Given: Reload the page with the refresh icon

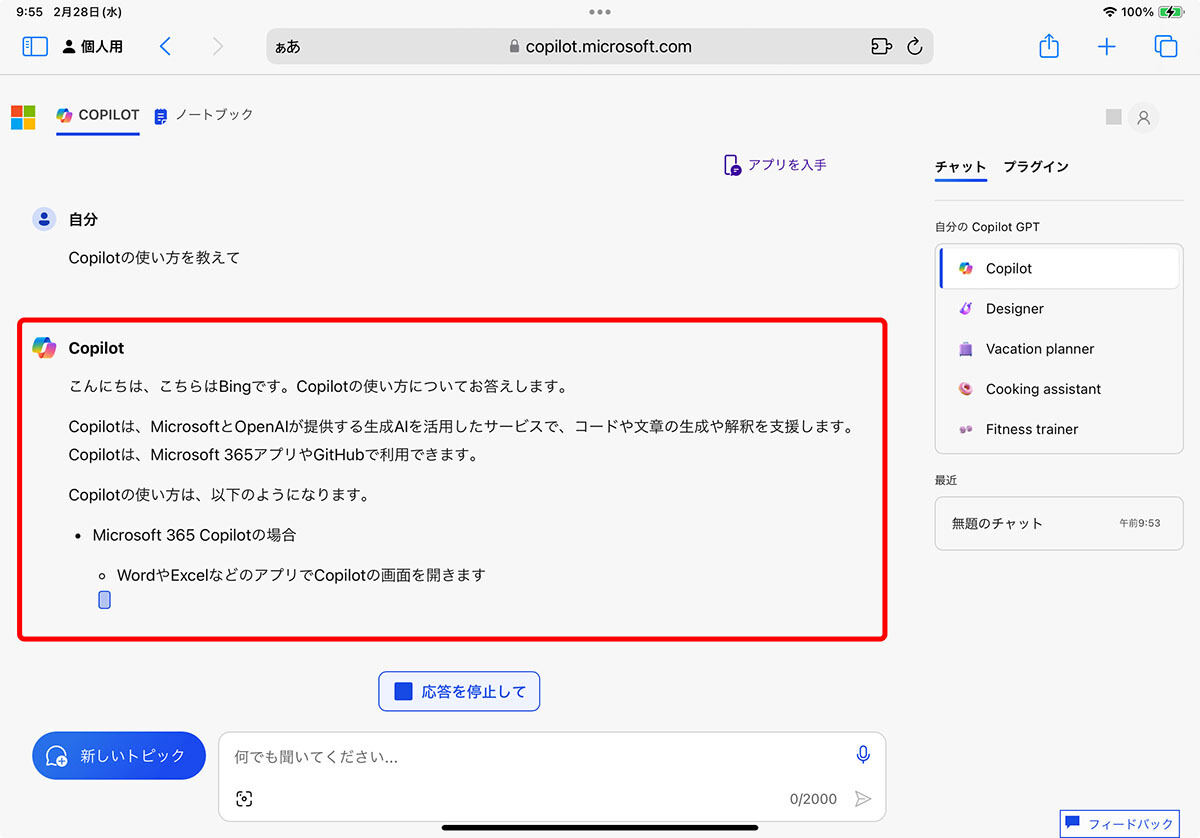Looking at the screenshot, I should coord(914,46).
